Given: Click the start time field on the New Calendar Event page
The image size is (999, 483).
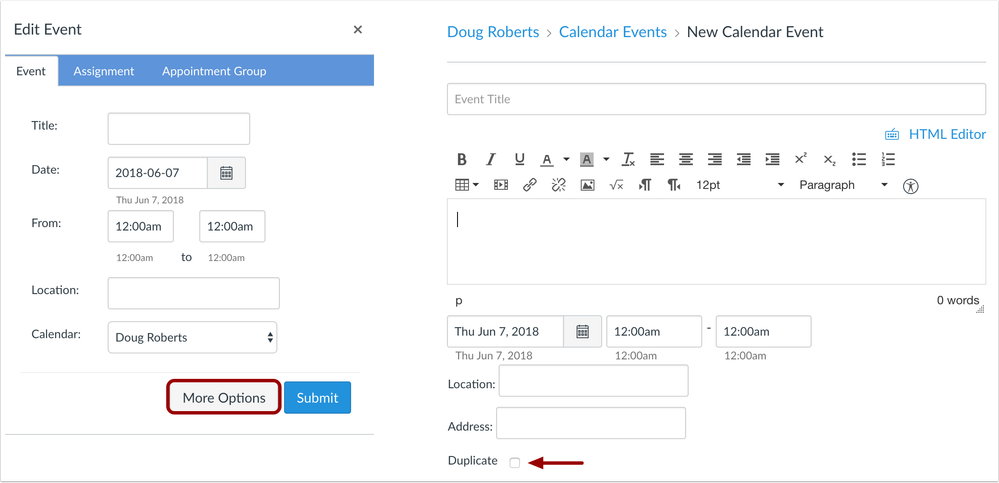Looking at the screenshot, I should [x=654, y=331].
